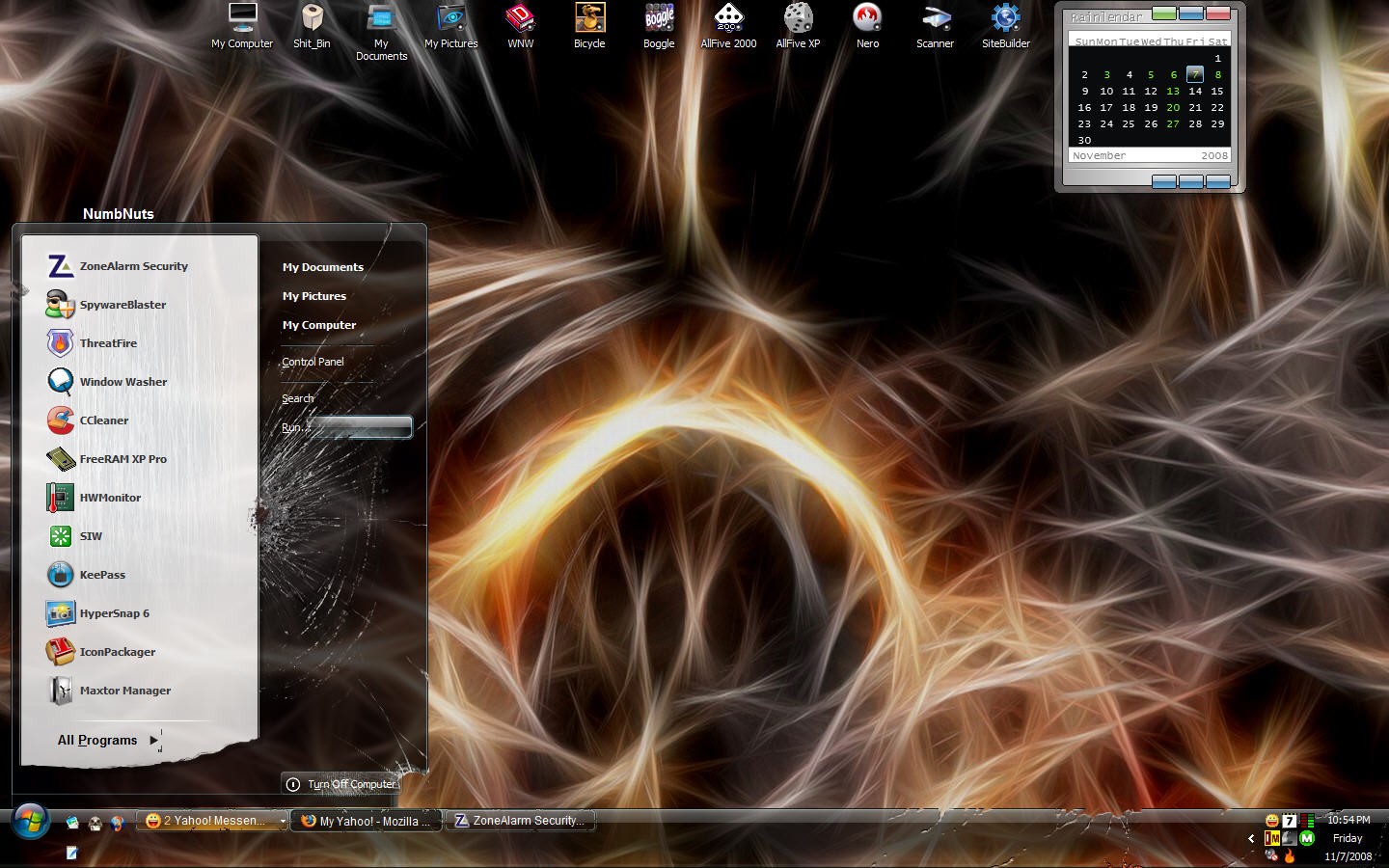This screenshot has height=868, width=1389.
Task: Select the Boggle desktop icon
Action: pos(659,26)
